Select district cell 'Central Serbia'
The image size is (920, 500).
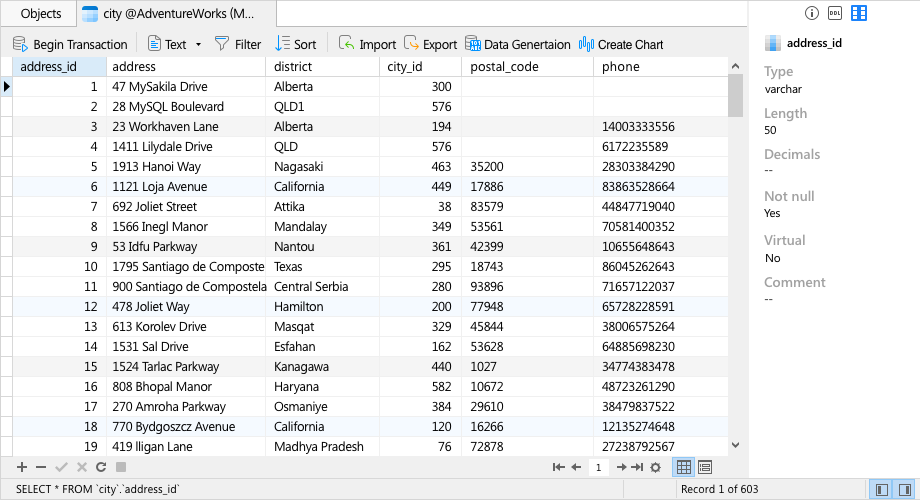[323, 286]
